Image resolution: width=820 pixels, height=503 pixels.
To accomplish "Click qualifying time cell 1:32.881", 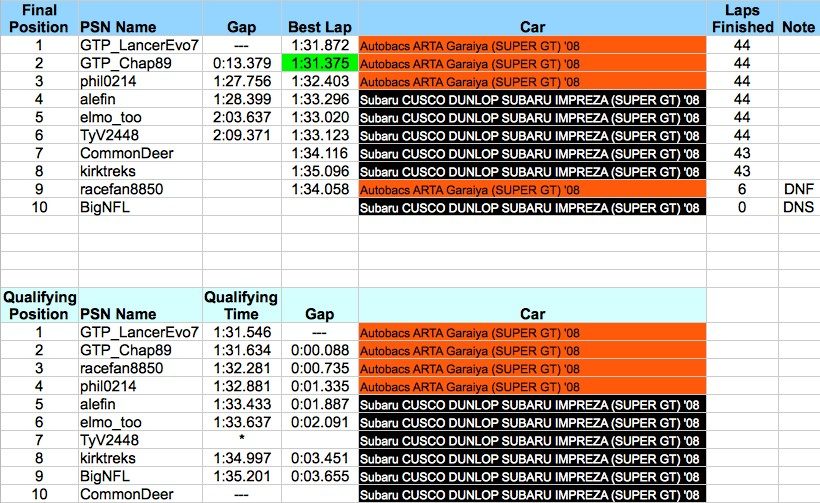I will tap(242, 386).
